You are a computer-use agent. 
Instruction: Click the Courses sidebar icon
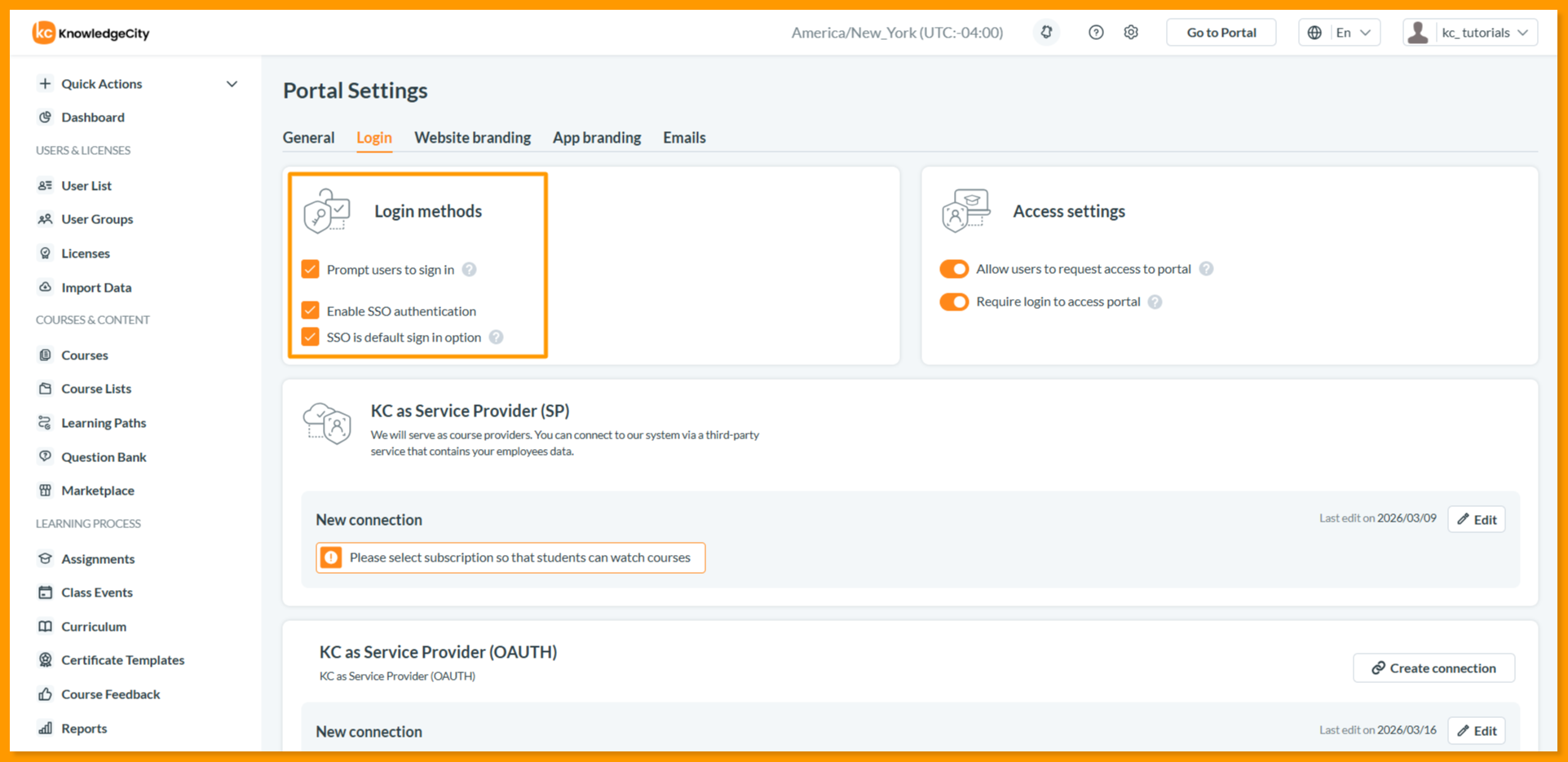[x=46, y=355]
